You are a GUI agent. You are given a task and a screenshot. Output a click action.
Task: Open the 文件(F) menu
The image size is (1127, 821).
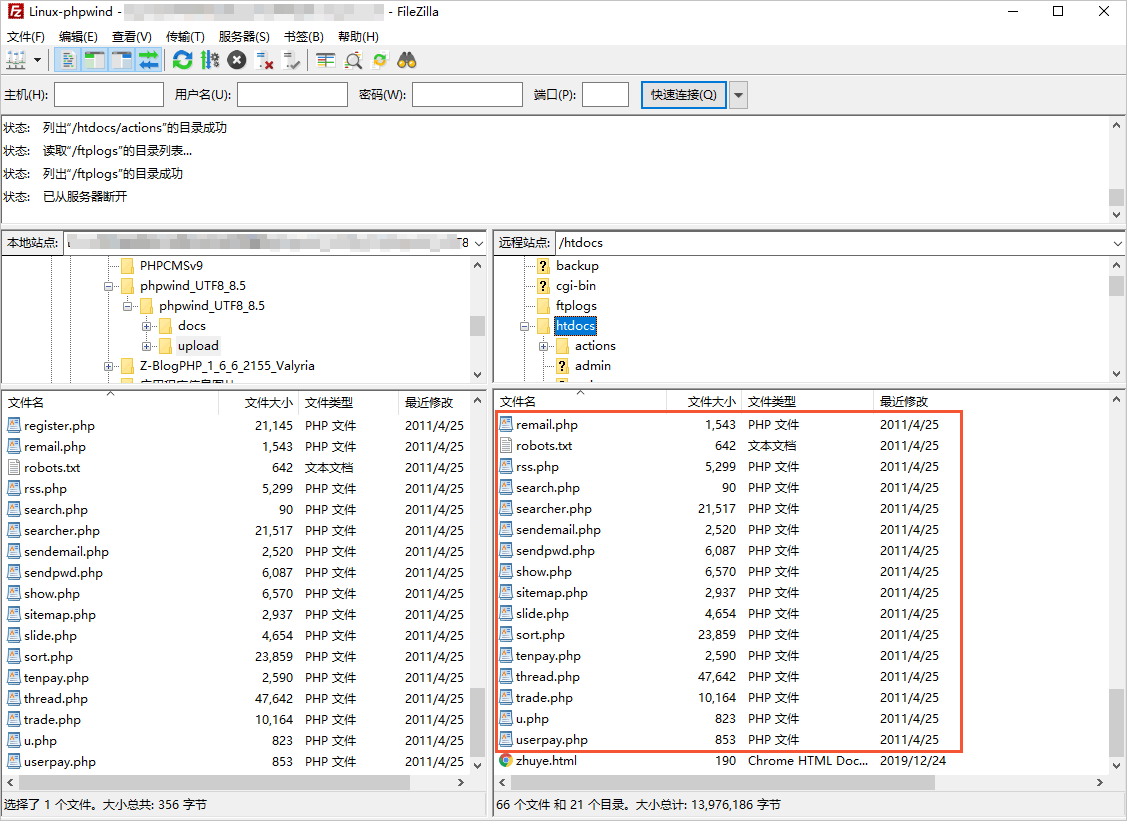point(26,37)
